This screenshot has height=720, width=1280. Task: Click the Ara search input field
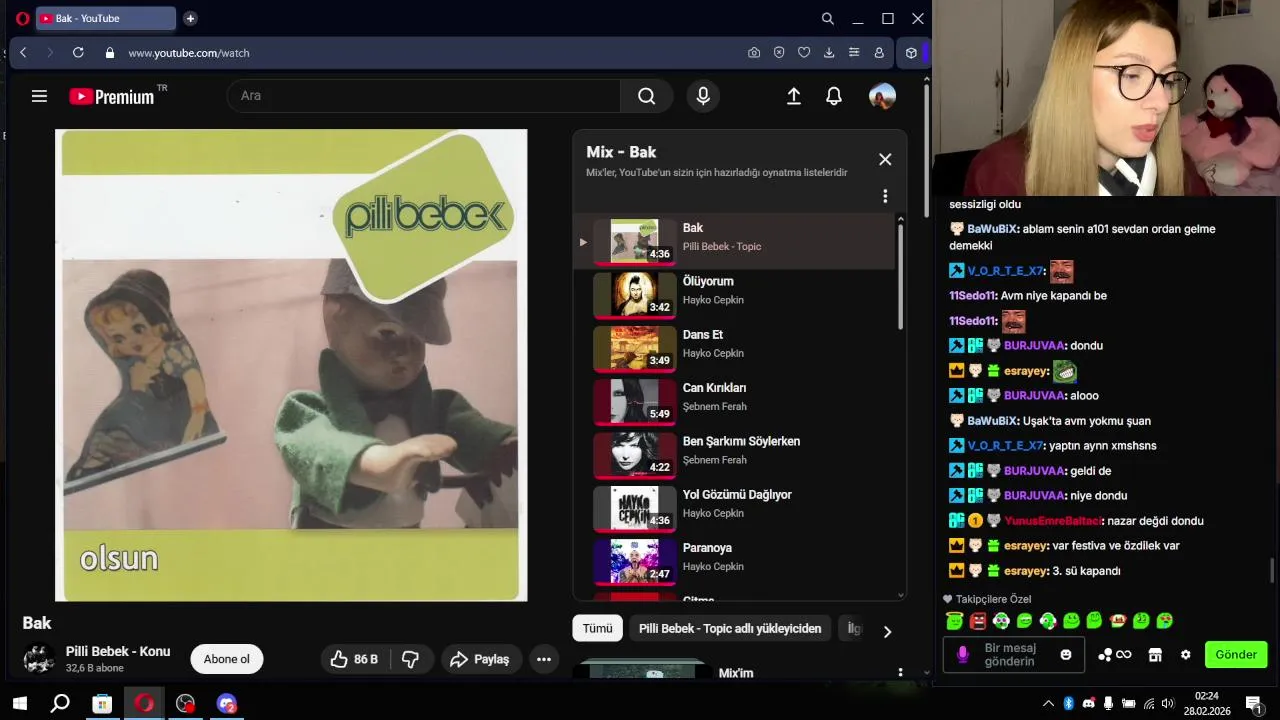point(424,96)
